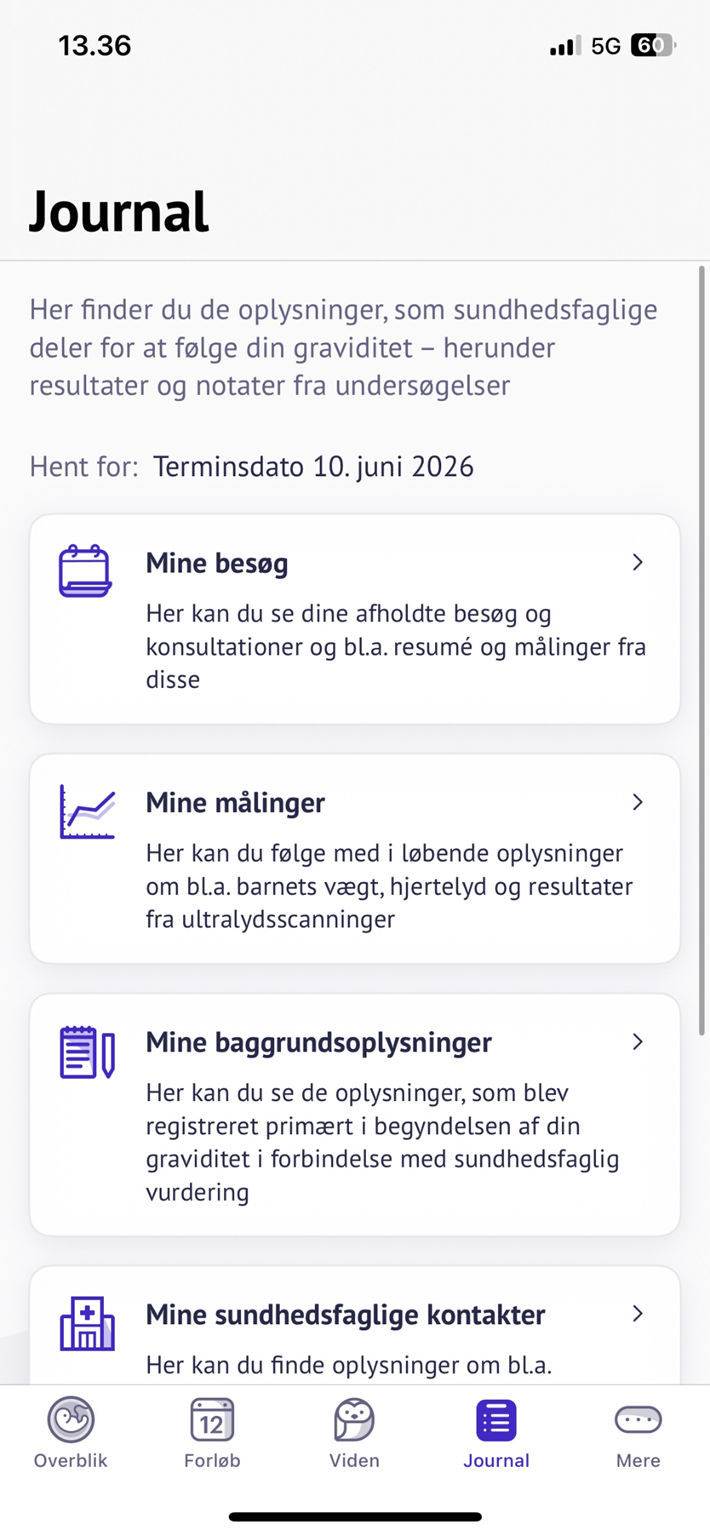Expand Mine sundhedsfaglige kontakter via its chevron

point(638,1315)
